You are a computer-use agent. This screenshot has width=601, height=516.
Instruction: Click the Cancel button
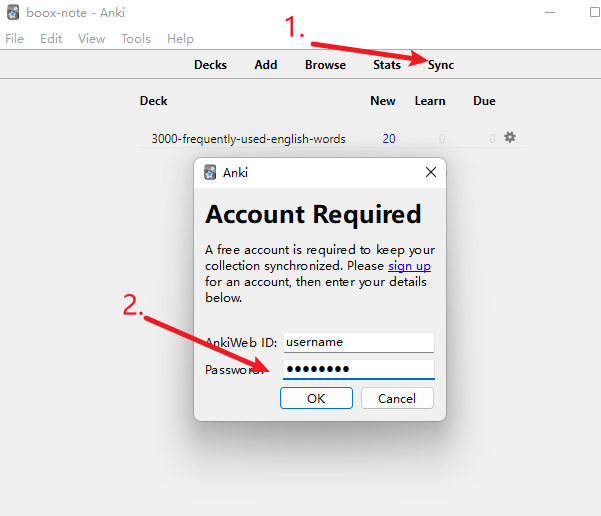397,398
